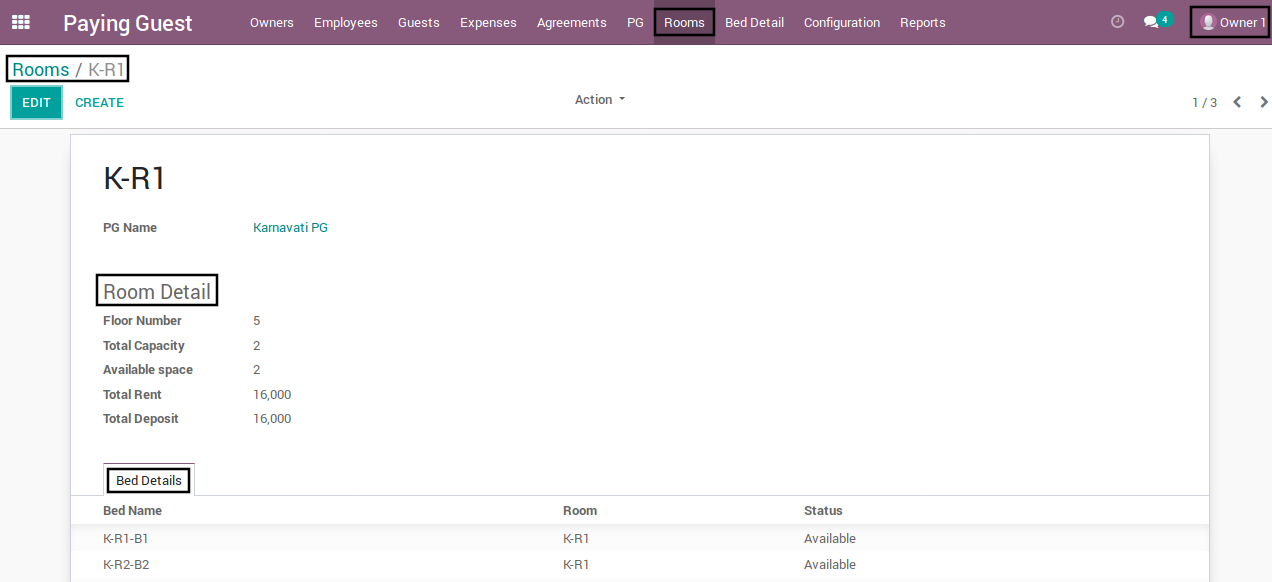Click the Total Deposit value 16,000
The image size is (1272, 582).
point(272,419)
